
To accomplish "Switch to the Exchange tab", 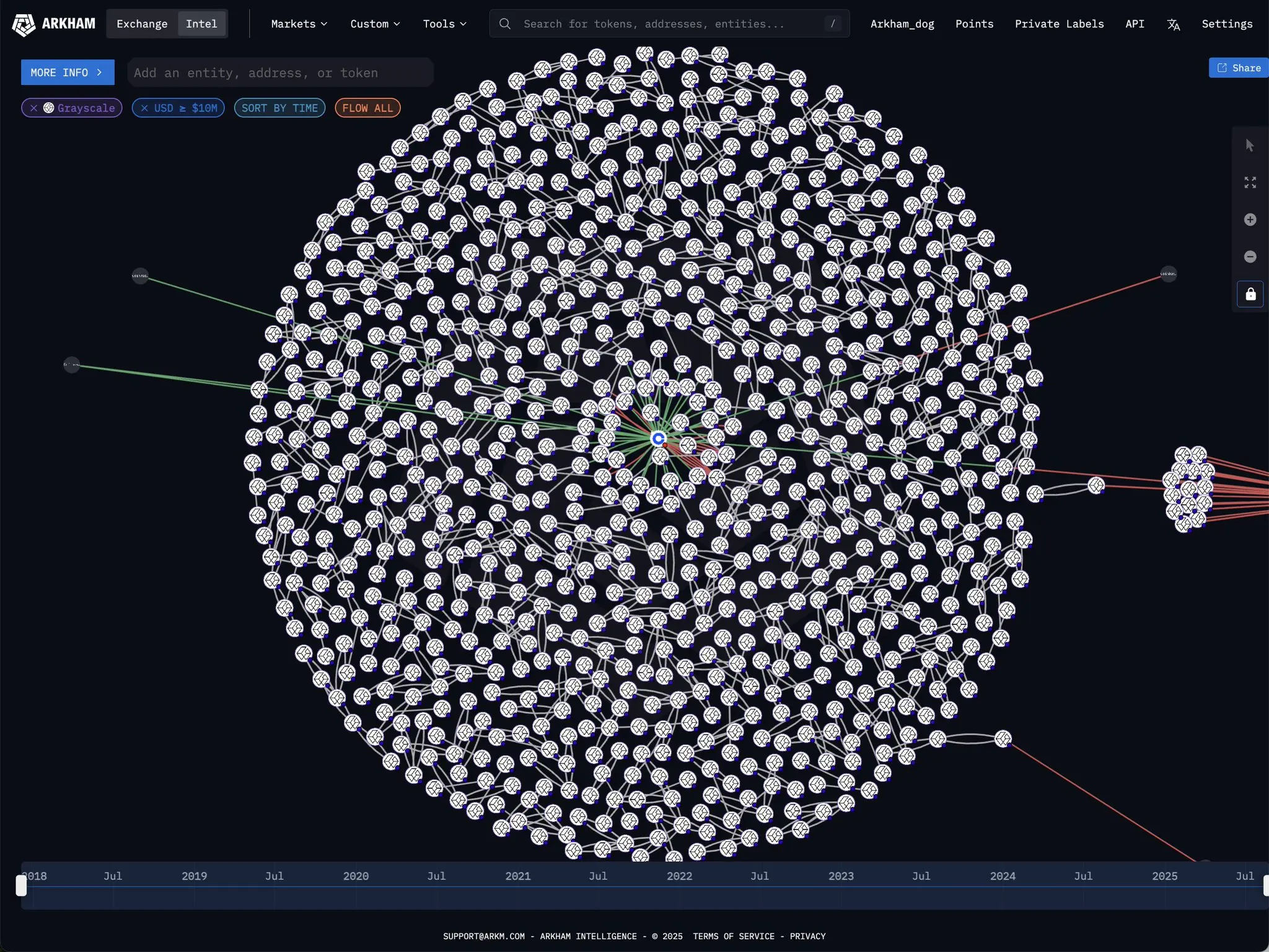I will point(142,24).
